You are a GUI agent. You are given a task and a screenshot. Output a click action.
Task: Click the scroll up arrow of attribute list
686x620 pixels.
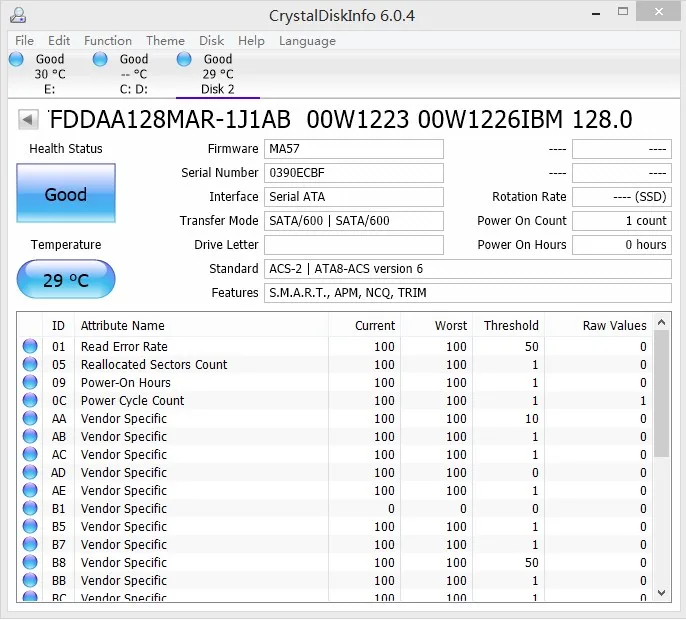pyautogui.click(x=662, y=323)
